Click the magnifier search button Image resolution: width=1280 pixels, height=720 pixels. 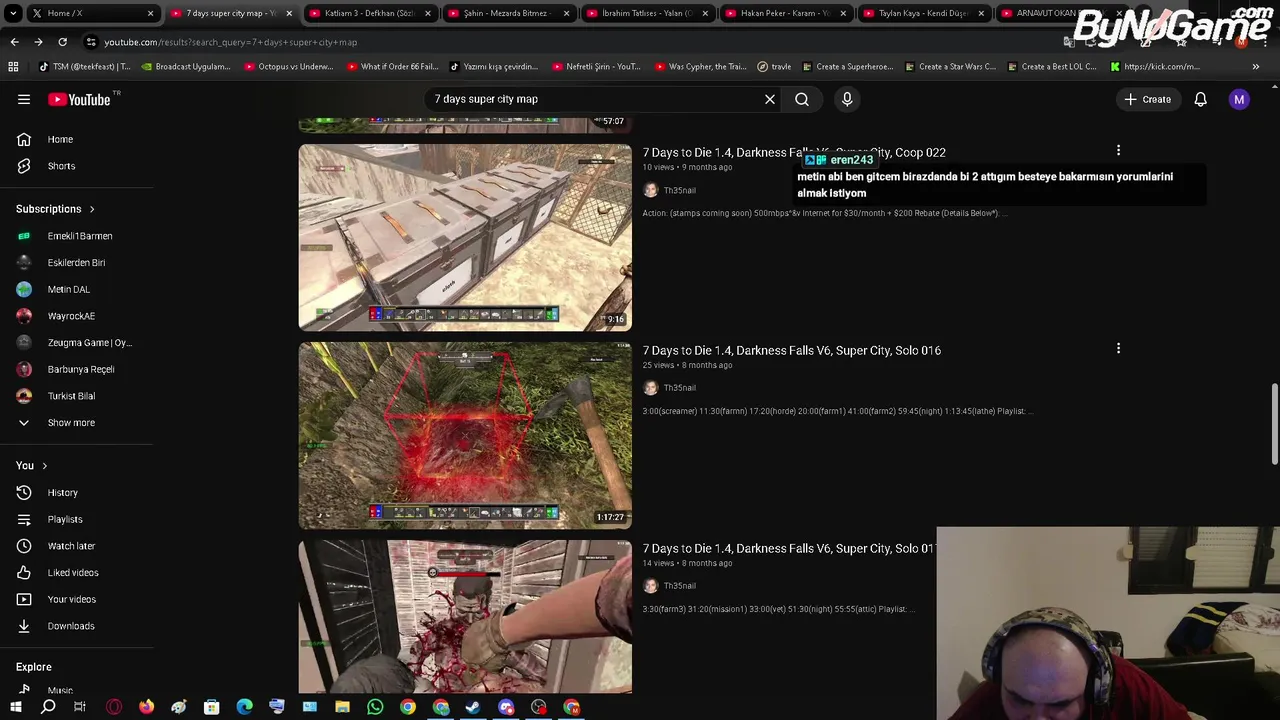click(x=802, y=99)
